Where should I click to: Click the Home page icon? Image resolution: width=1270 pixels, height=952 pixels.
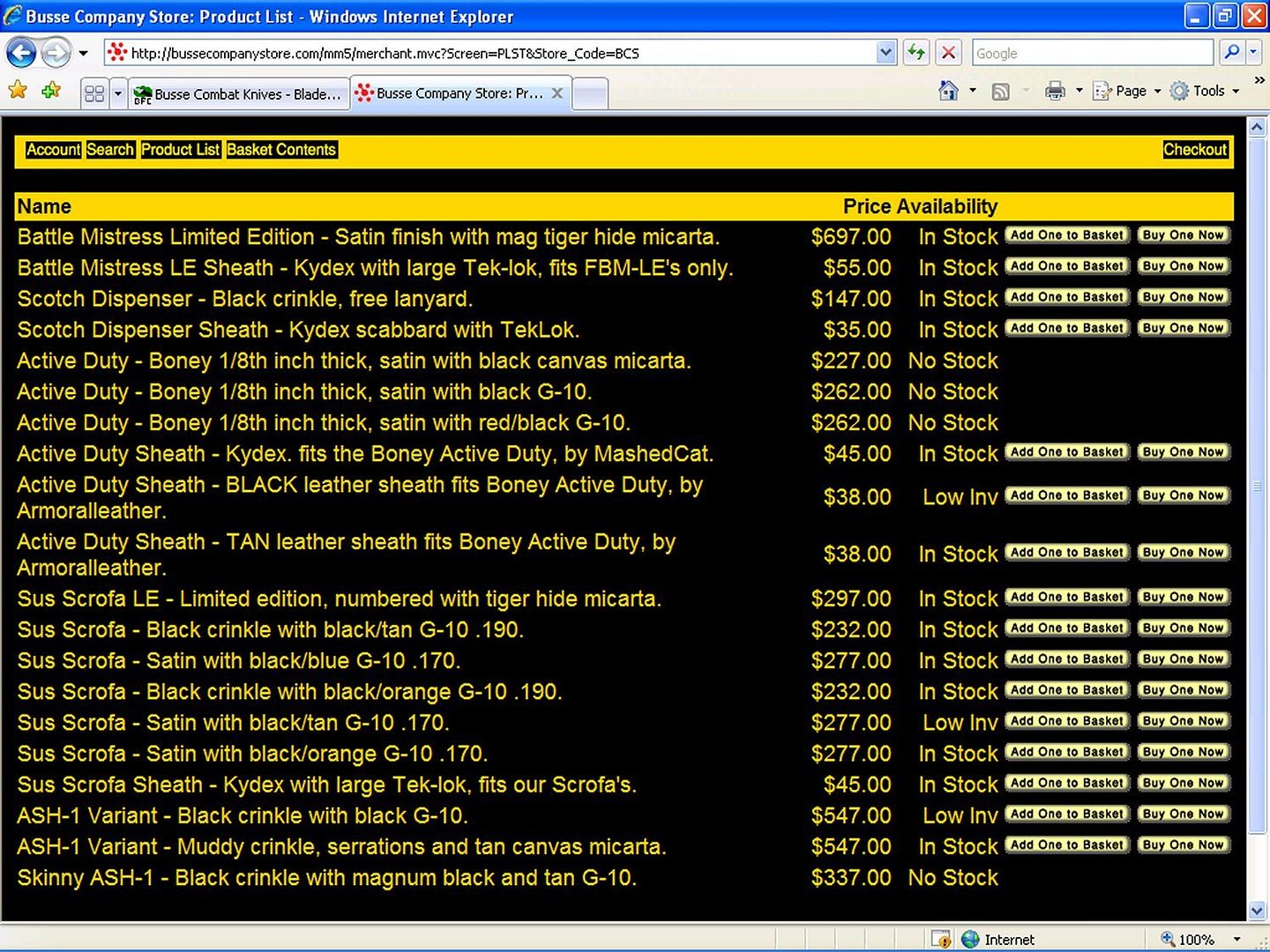[x=948, y=90]
